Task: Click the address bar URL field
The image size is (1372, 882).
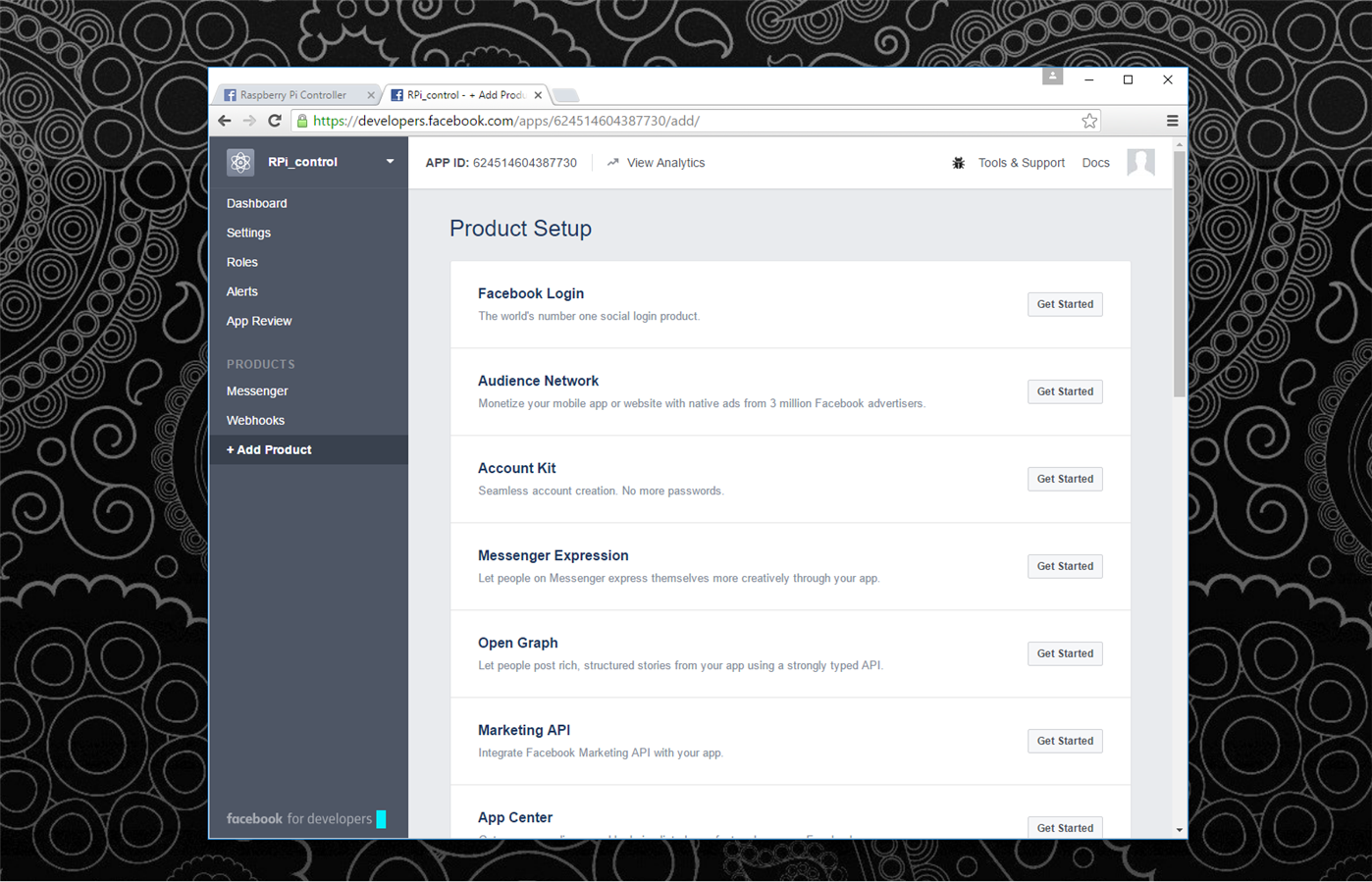Action: click(x=695, y=121)
